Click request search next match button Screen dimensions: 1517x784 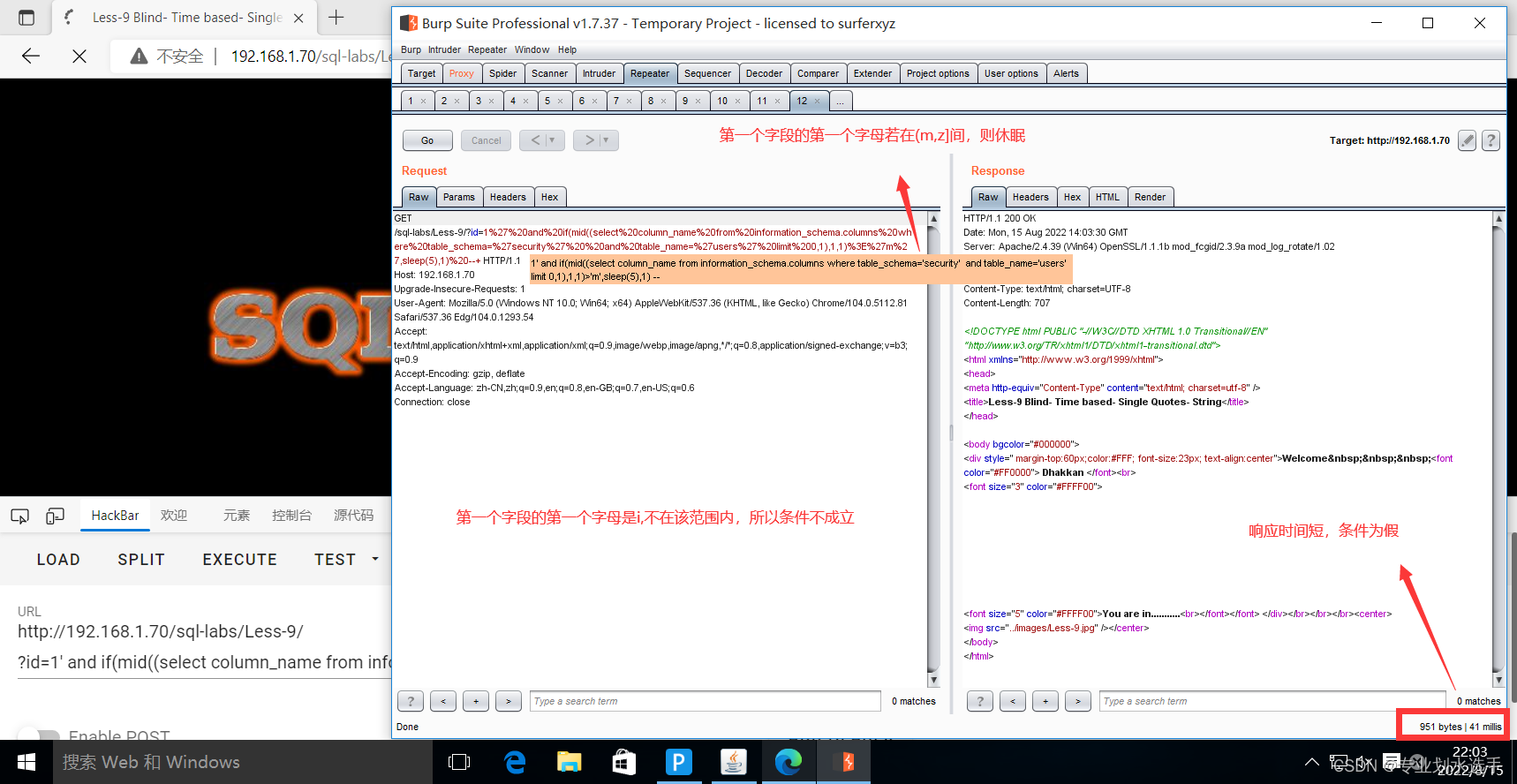[x=509, y=701]
